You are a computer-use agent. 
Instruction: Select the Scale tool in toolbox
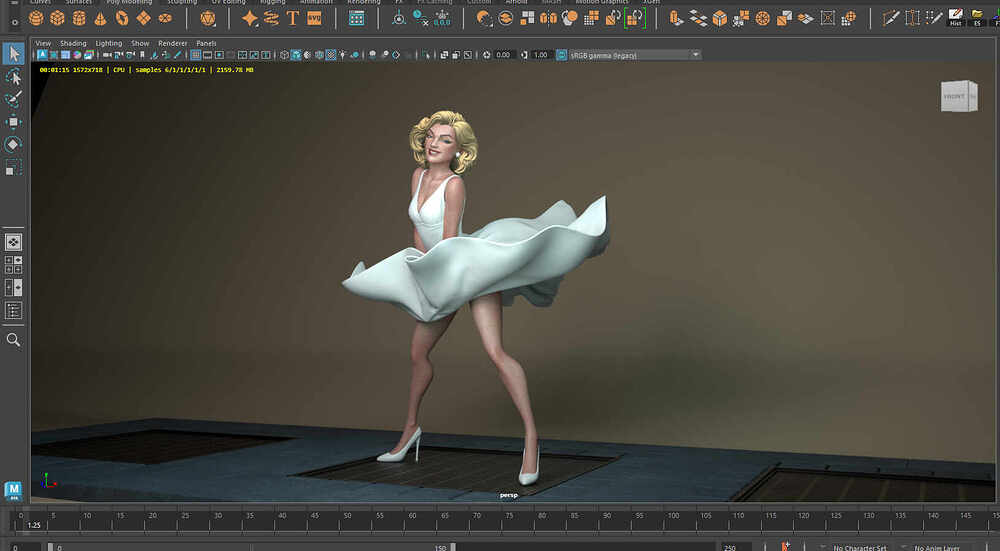pyautogui.click(x=13, y=167)
